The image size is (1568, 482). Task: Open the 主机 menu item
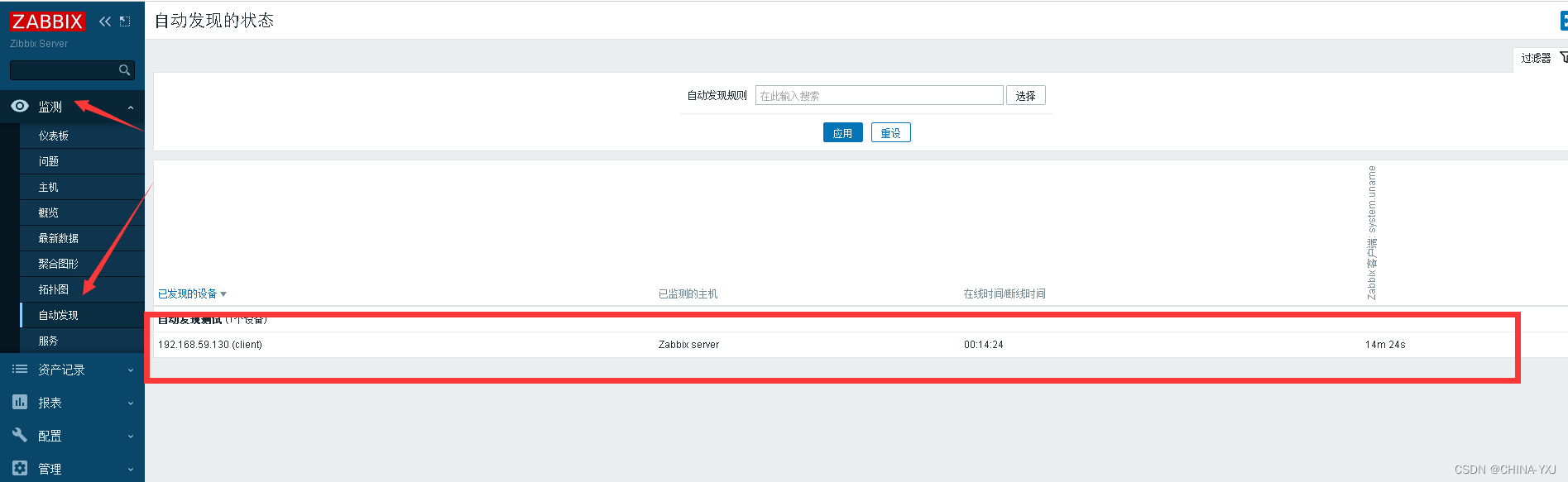tap(49, 187)
